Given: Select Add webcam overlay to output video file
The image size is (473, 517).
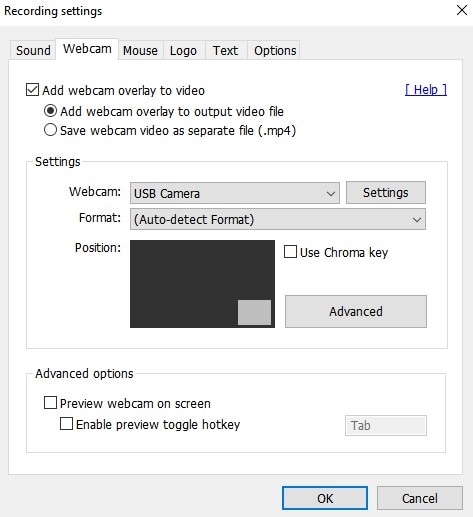Looking at the screenshot, I should [x=50, y=111].
